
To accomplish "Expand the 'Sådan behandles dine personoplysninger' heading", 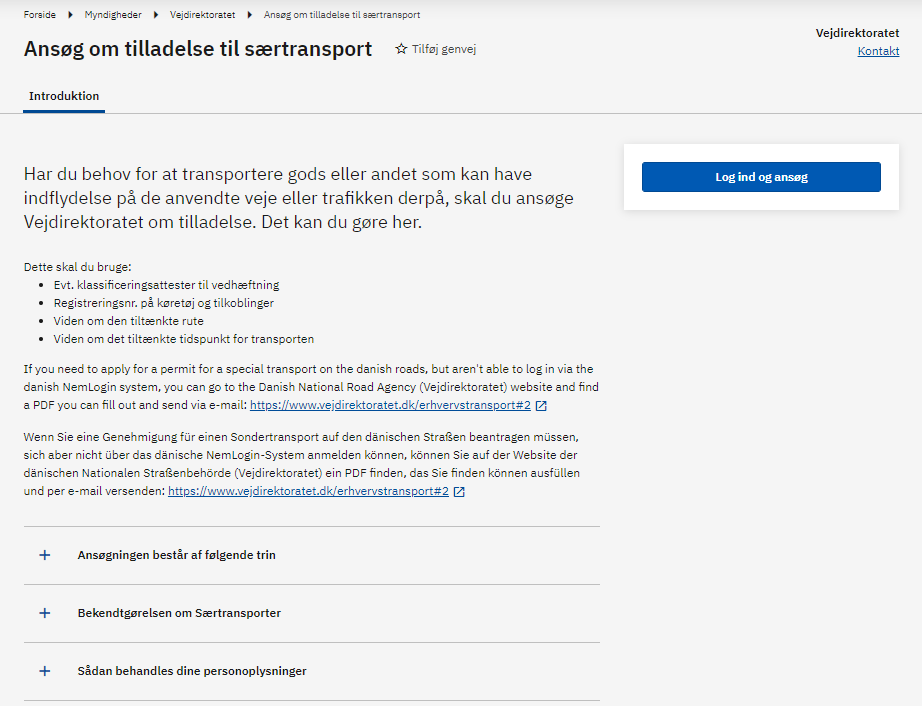I will click(192, 671).
